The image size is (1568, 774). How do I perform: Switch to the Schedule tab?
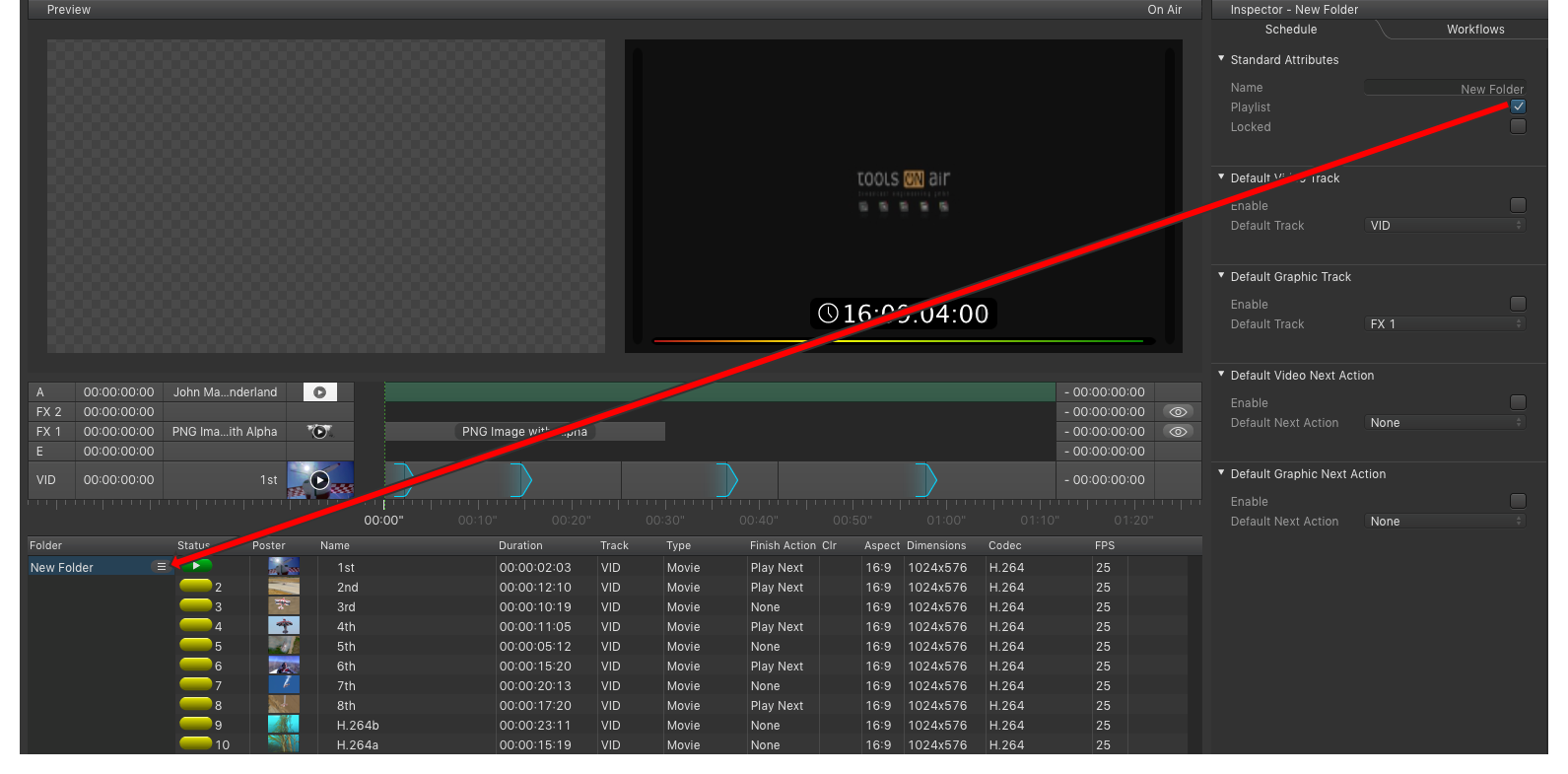point(1291,30)
